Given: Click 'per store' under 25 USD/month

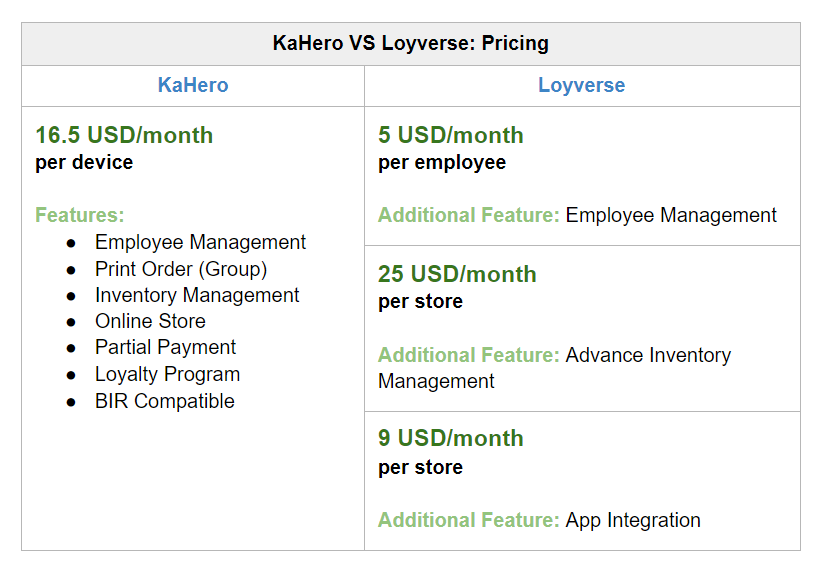Looking at the screenshot, I should [420, 302].
